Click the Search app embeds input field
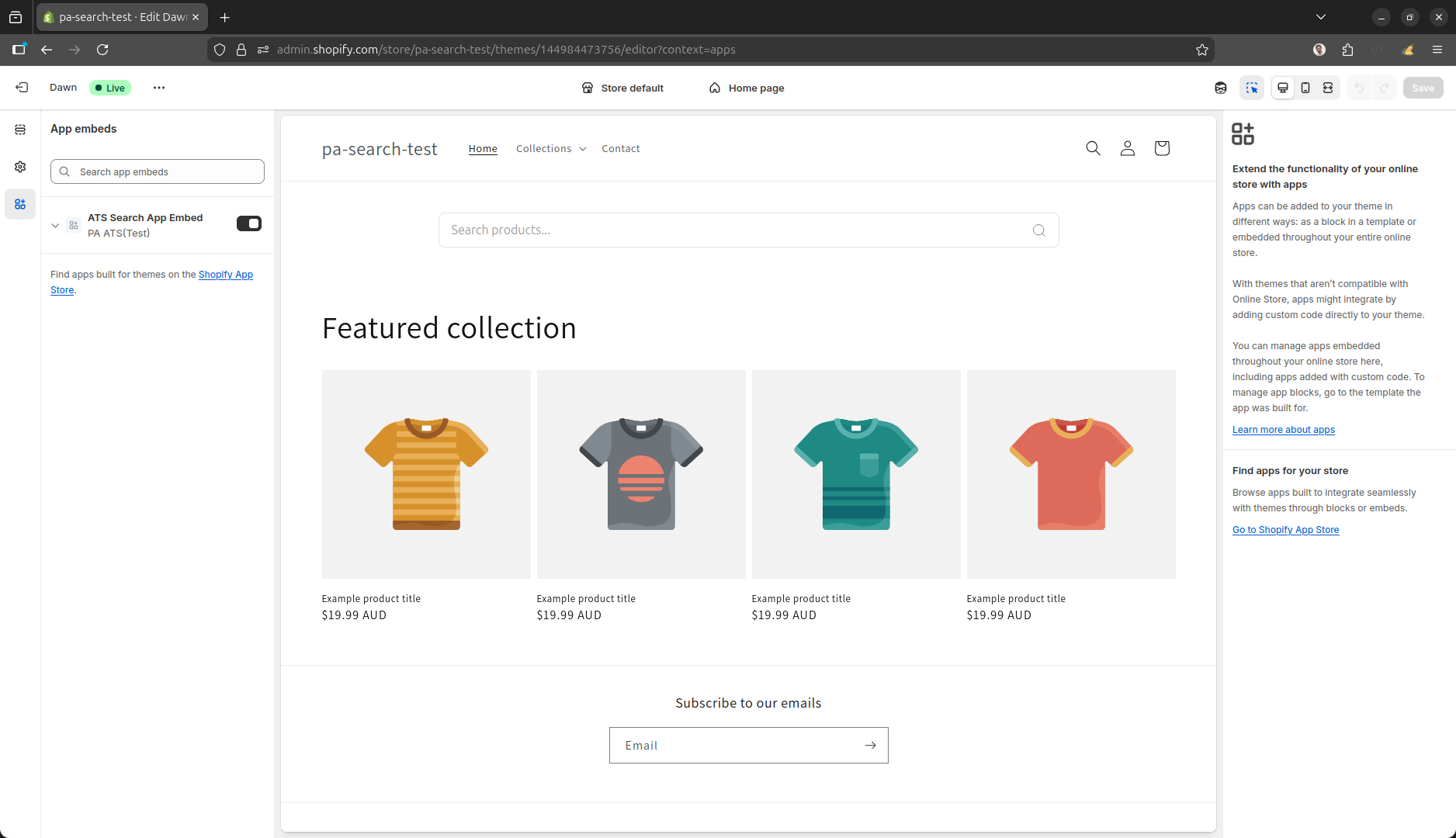The image size is (1456, 838). (x=157, y=171)
